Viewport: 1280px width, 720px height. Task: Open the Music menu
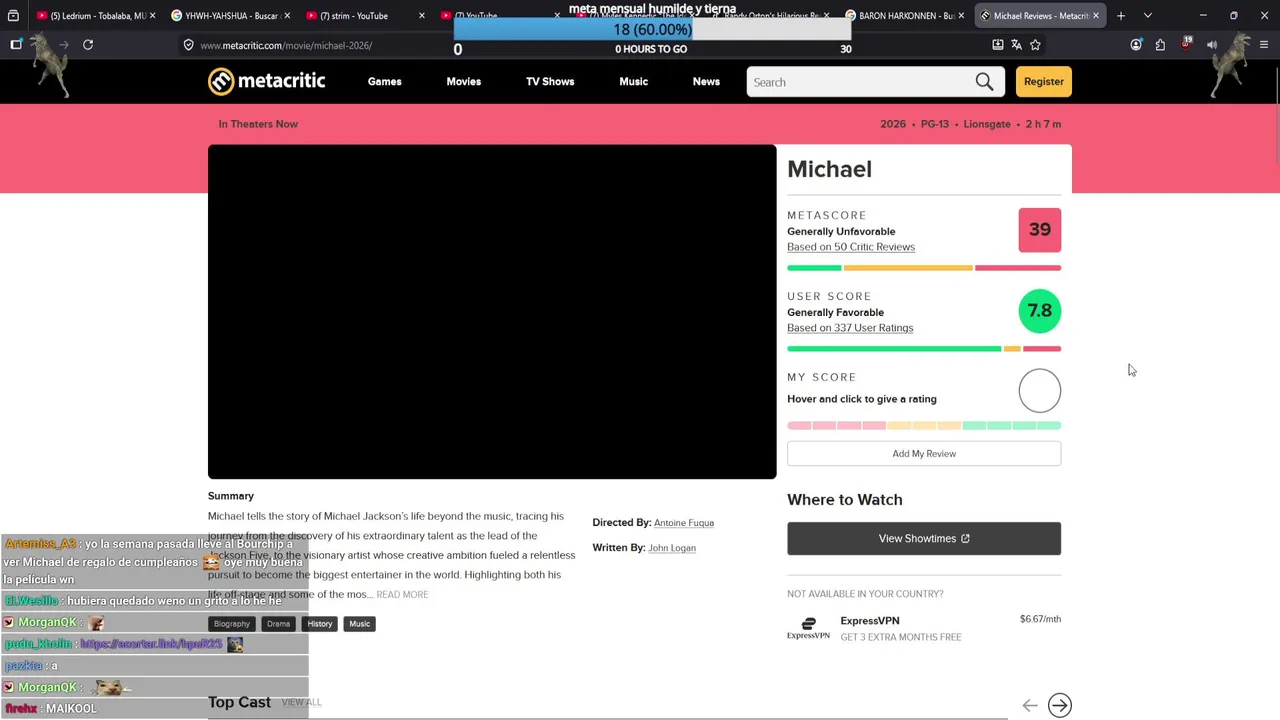pos(633,82)
